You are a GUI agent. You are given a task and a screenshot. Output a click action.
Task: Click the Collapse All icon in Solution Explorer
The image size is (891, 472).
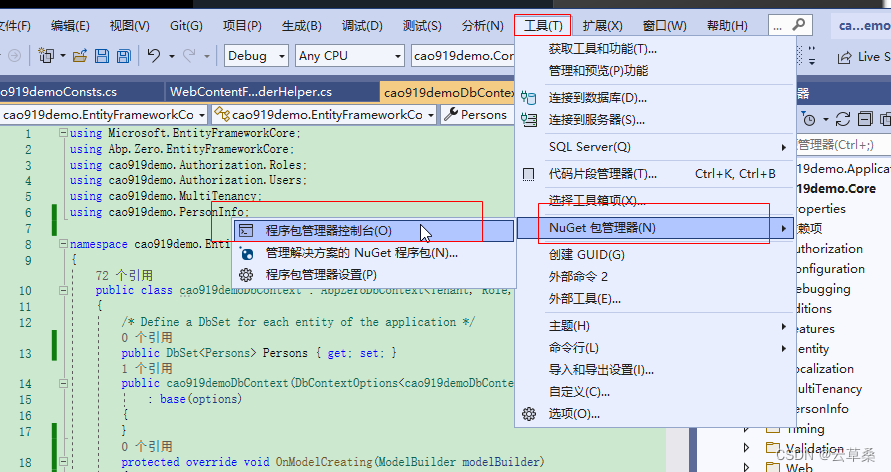pyautogui.click(x=865, y=119)
